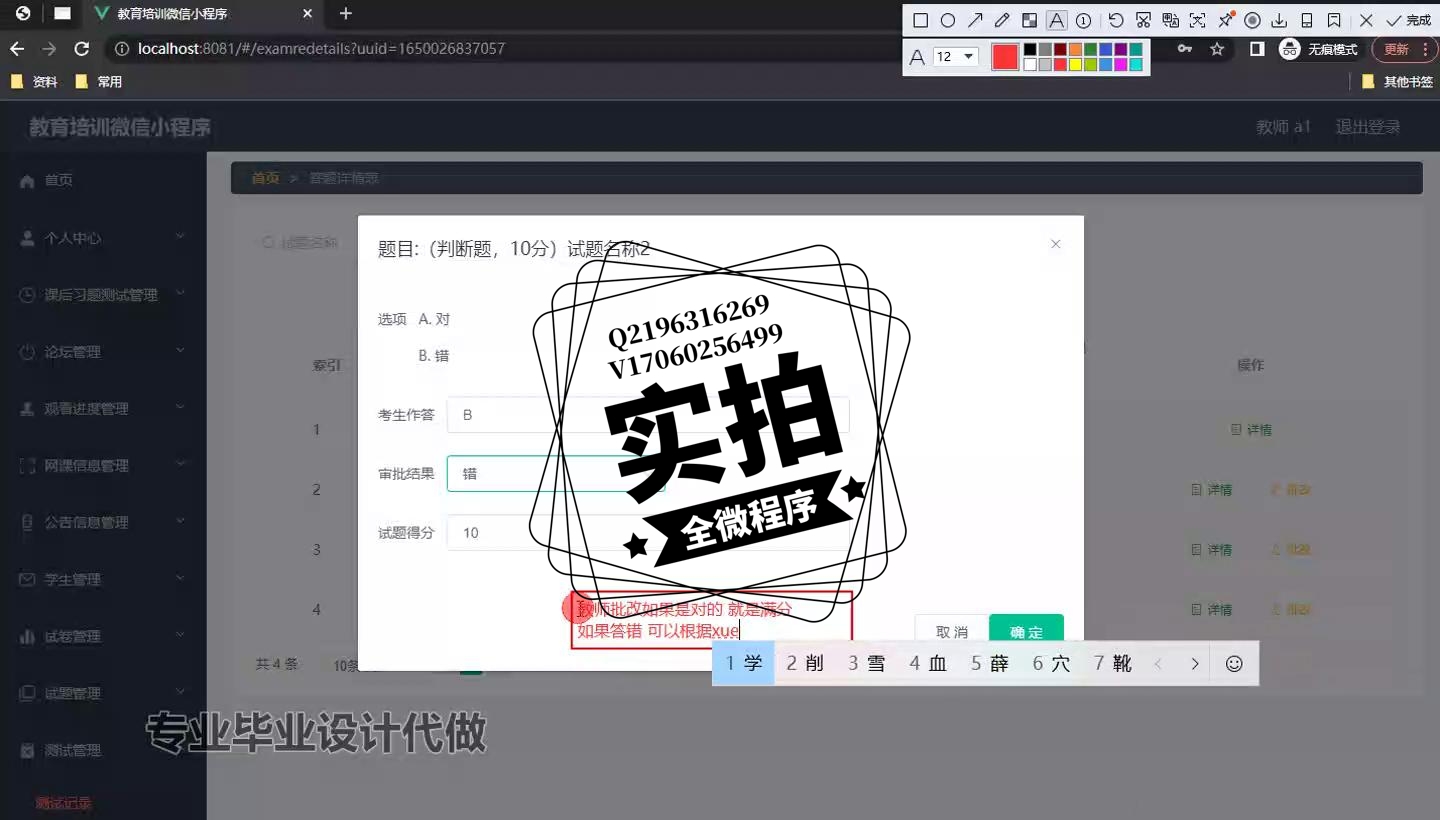Expand 观看进度管理 sidebar menu

[x=103, y=409]
